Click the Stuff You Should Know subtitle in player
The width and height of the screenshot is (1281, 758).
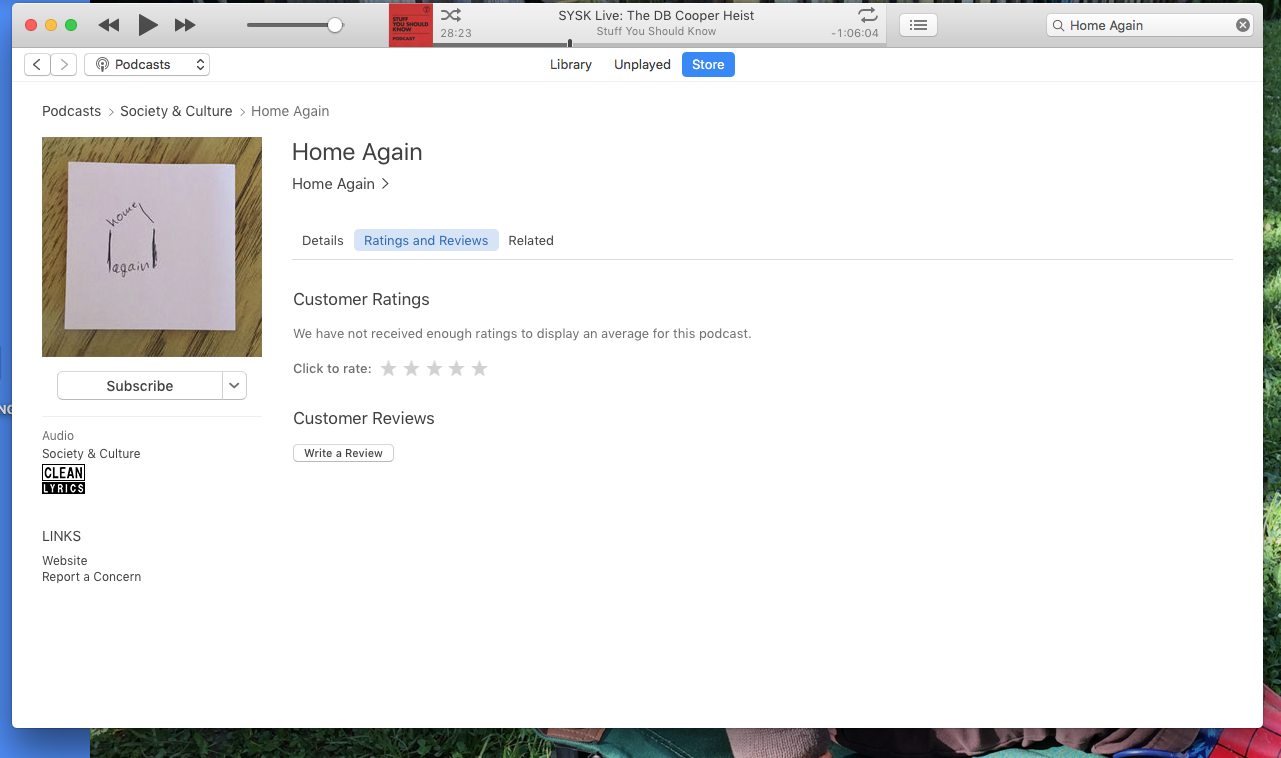[656, 32]
